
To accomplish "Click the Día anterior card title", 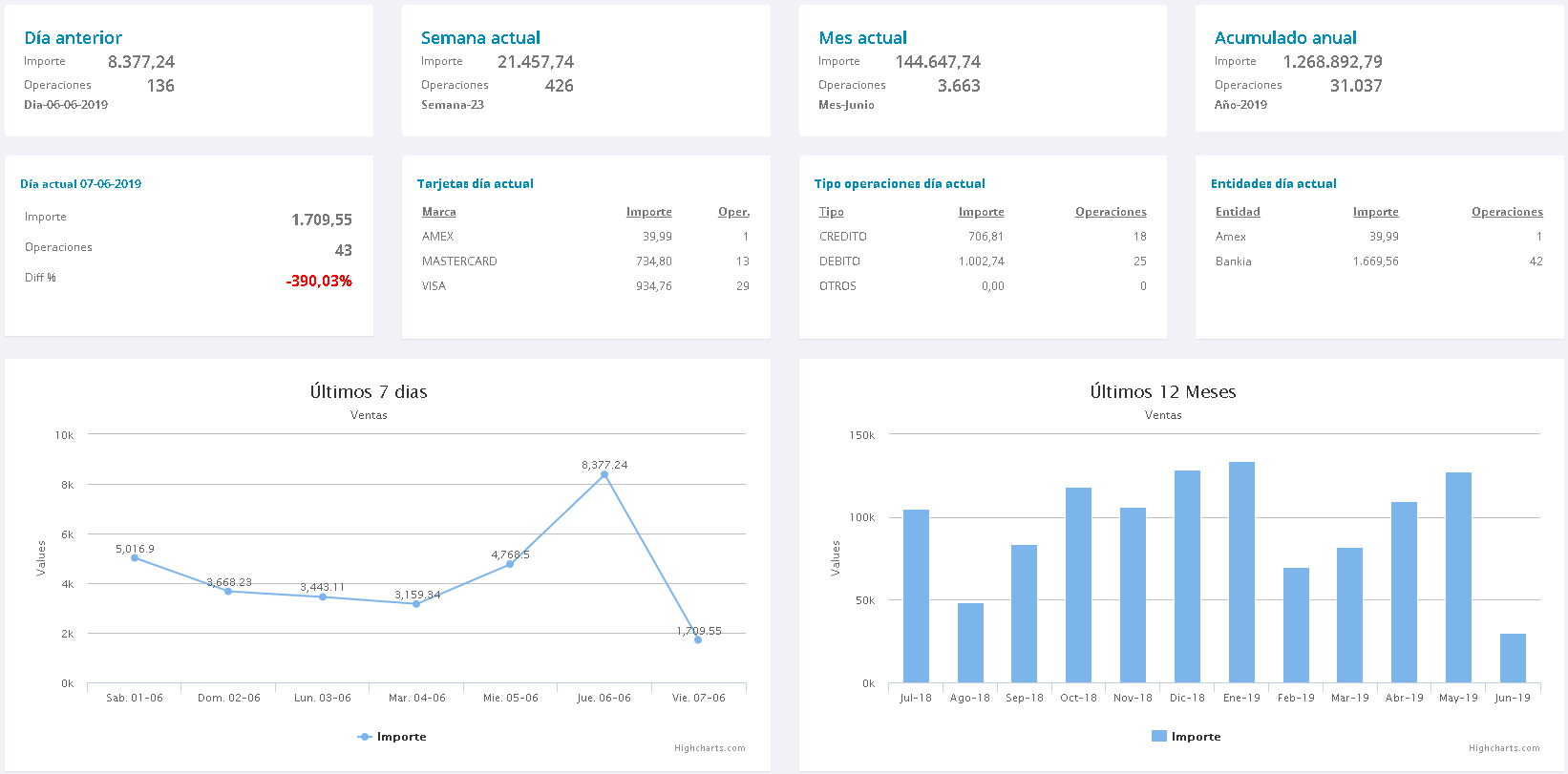I will 74,38.
